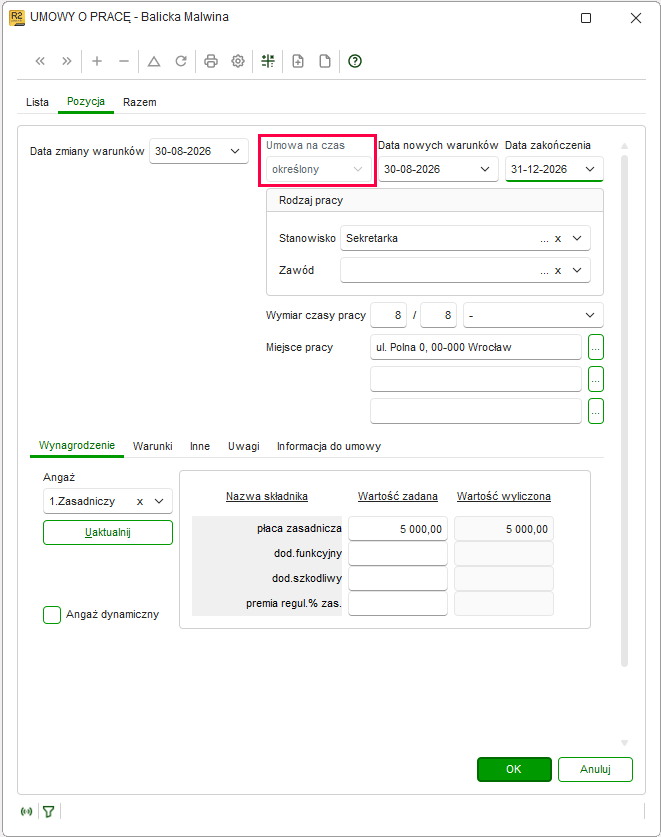The height and width of the screenshot is (837, 661).
Task: Open the Warunki tab
Action: coord(153,446)
